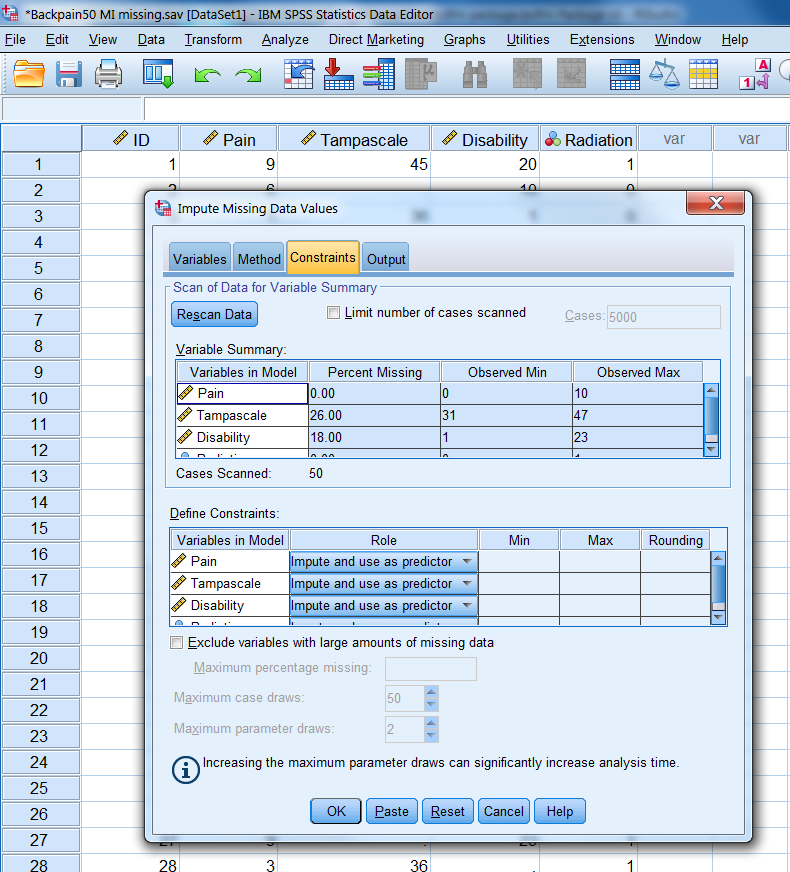The width and height of the screenshot is (790, 872).
Task: Open the Role dropdown for Pain
Action: point(466,562)
